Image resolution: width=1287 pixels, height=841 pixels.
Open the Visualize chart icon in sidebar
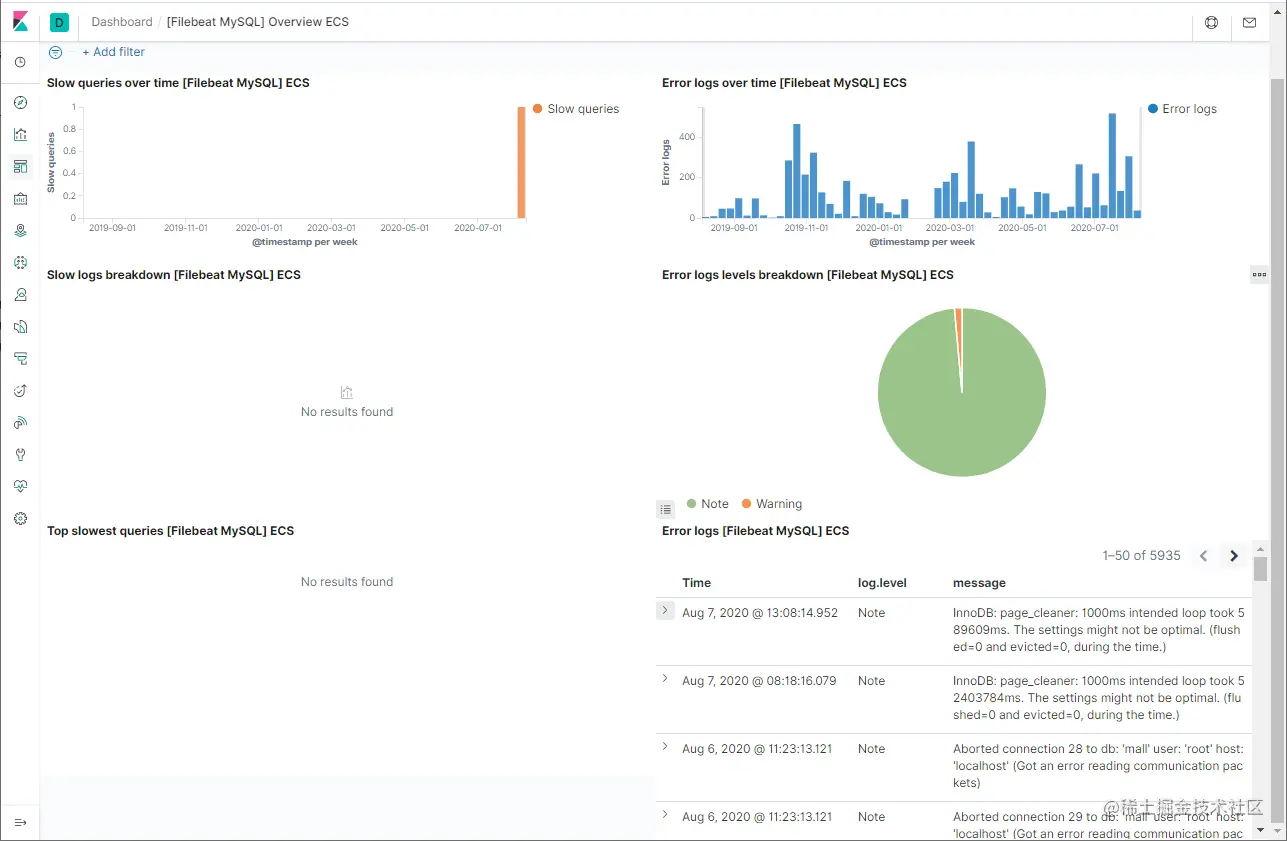(x=20, y=134)
